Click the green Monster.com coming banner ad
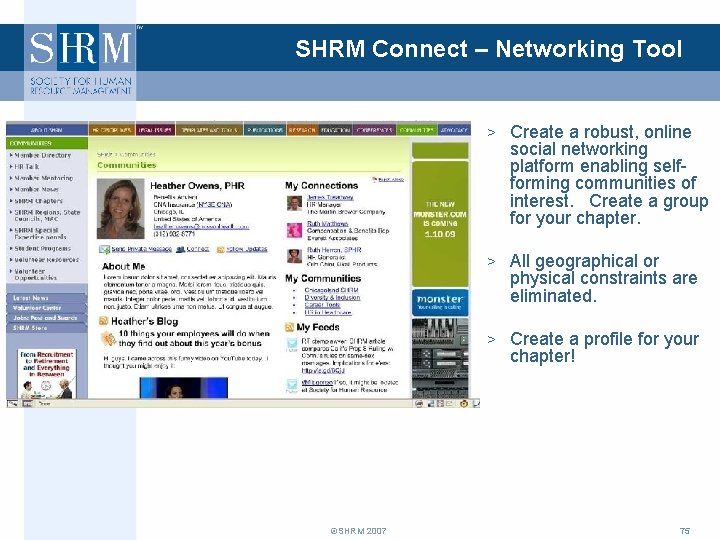Screen dimensions: 720x540 pyautogui.click(x=440, y=223)
